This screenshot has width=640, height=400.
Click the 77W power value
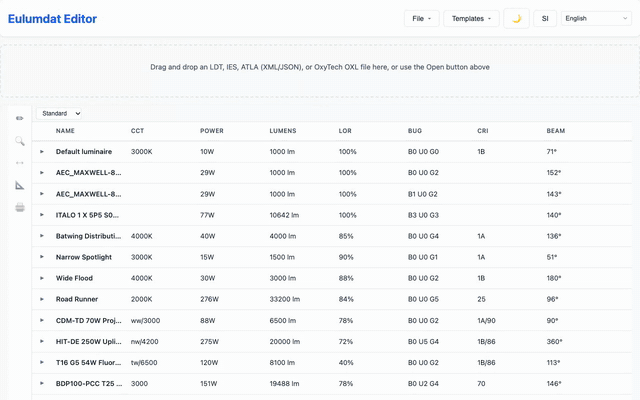click(x=207, y=215)
